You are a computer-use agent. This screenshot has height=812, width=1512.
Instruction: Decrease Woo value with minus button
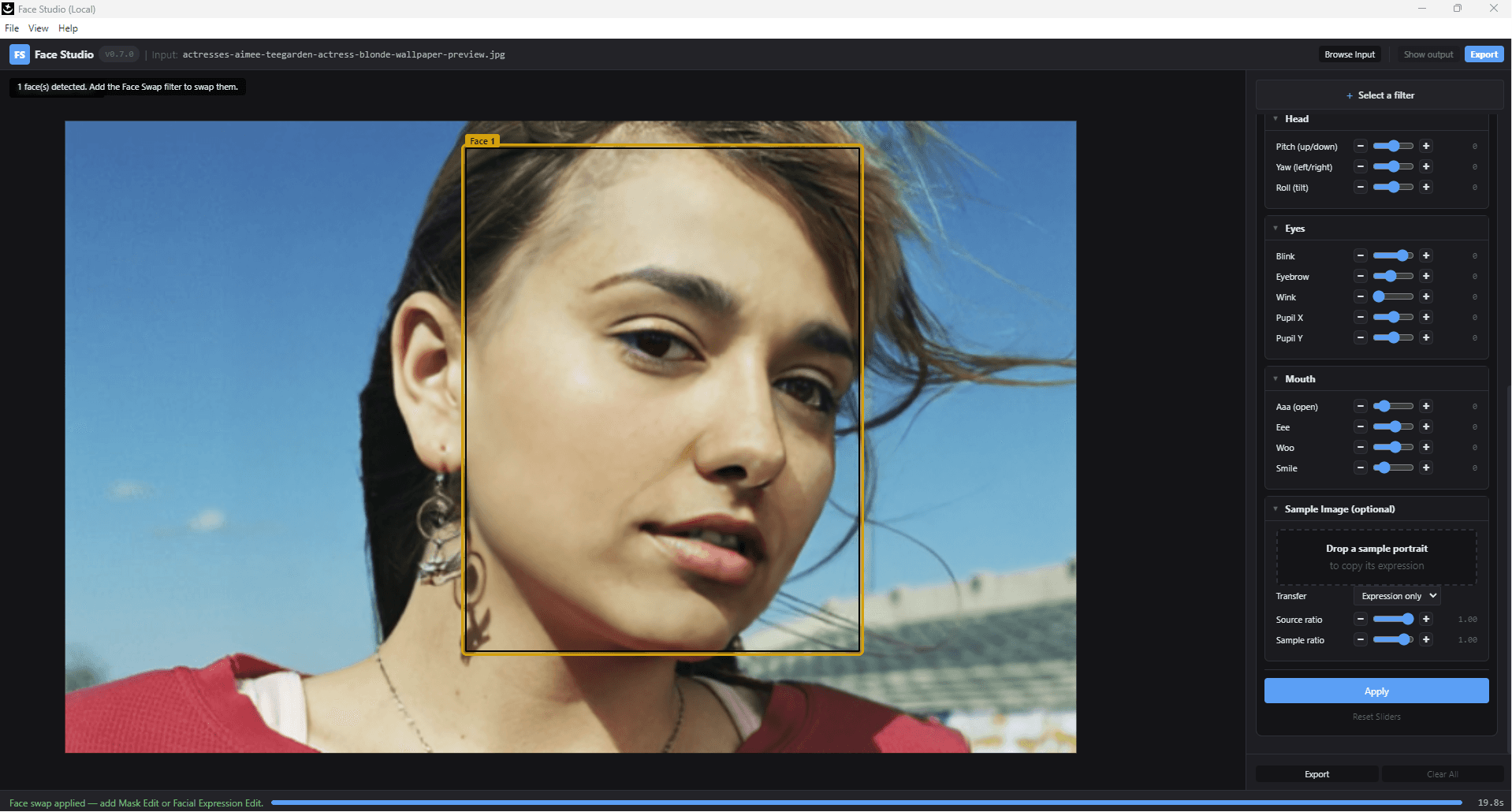coord(1361,448)
